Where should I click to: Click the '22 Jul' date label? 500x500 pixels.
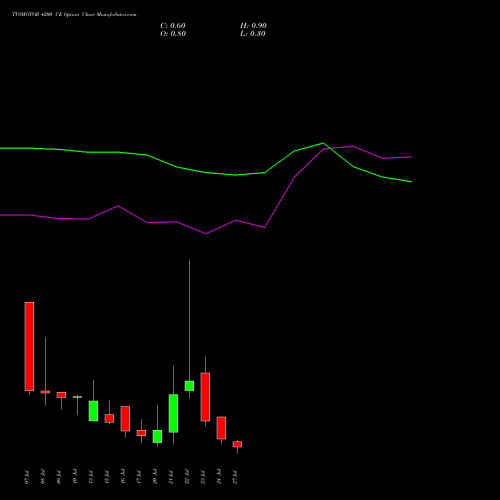(187, 477)
